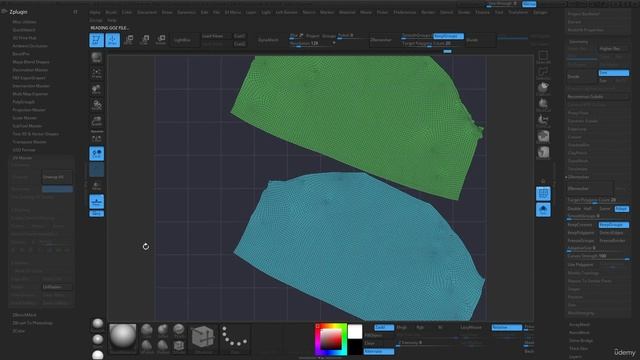Click the DynaMesh button in top shelf

point(268,40)
